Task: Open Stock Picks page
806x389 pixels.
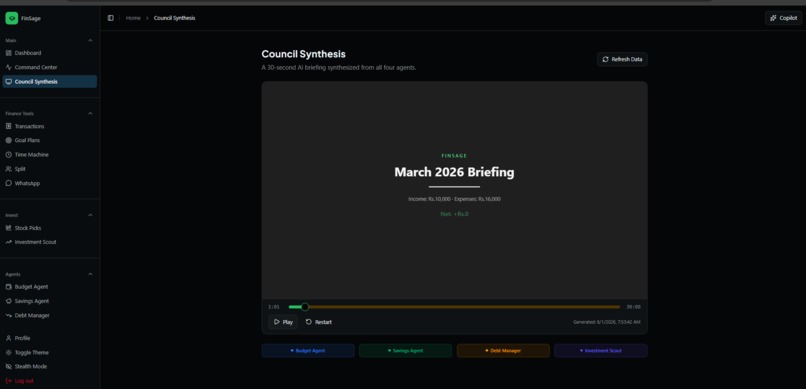Action: (49, 228)
